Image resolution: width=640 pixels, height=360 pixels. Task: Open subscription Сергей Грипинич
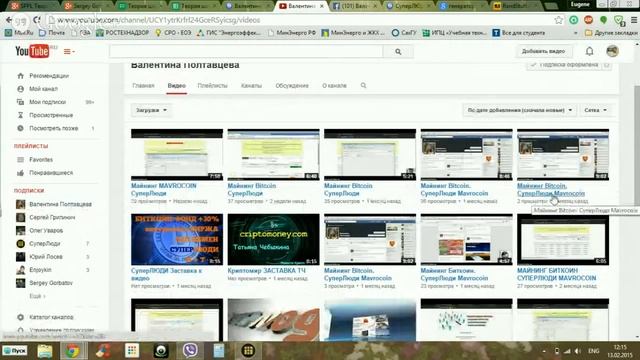[x=52, y=217]
